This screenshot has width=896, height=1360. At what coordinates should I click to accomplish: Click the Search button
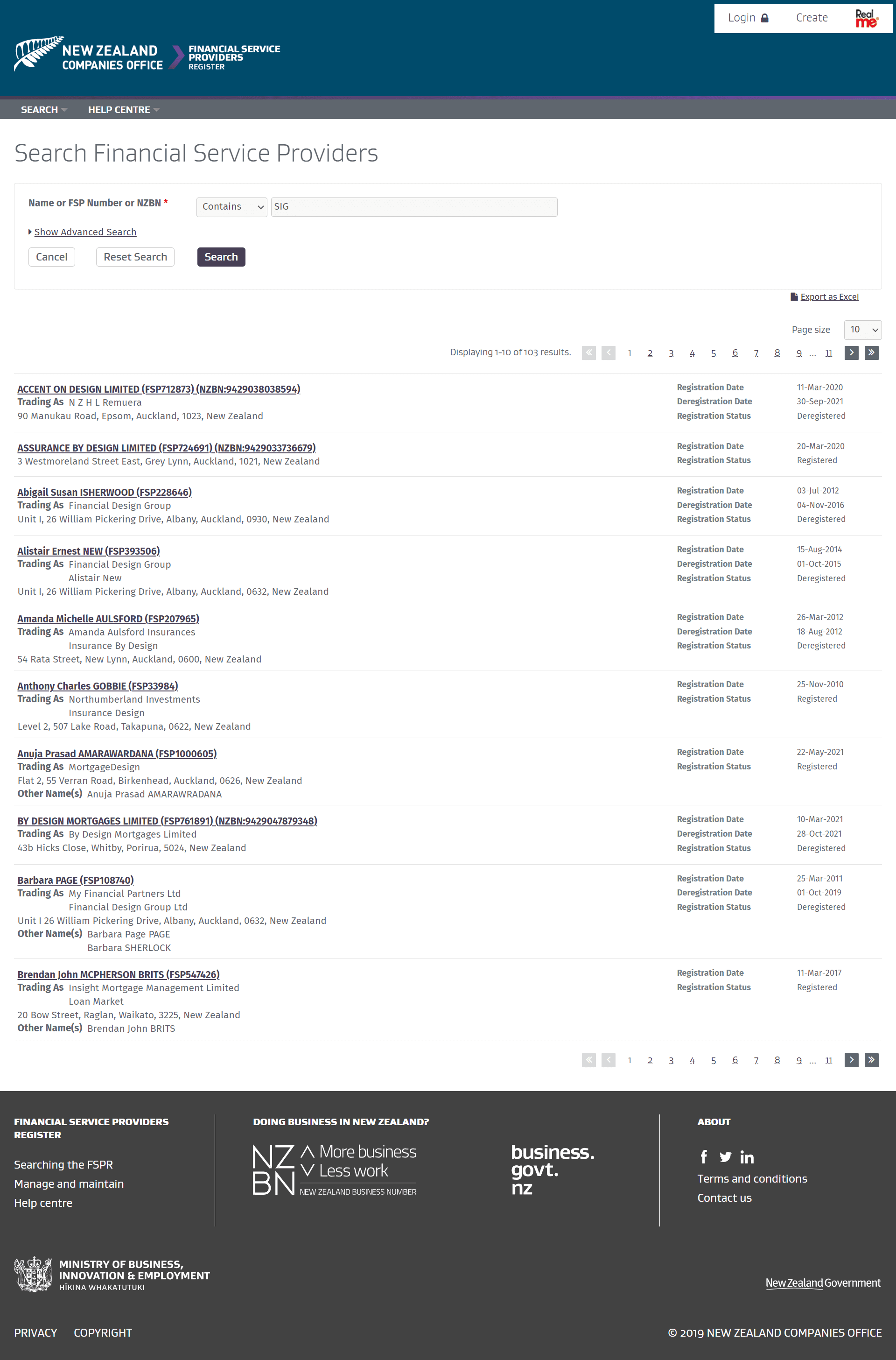pos(220,257)
